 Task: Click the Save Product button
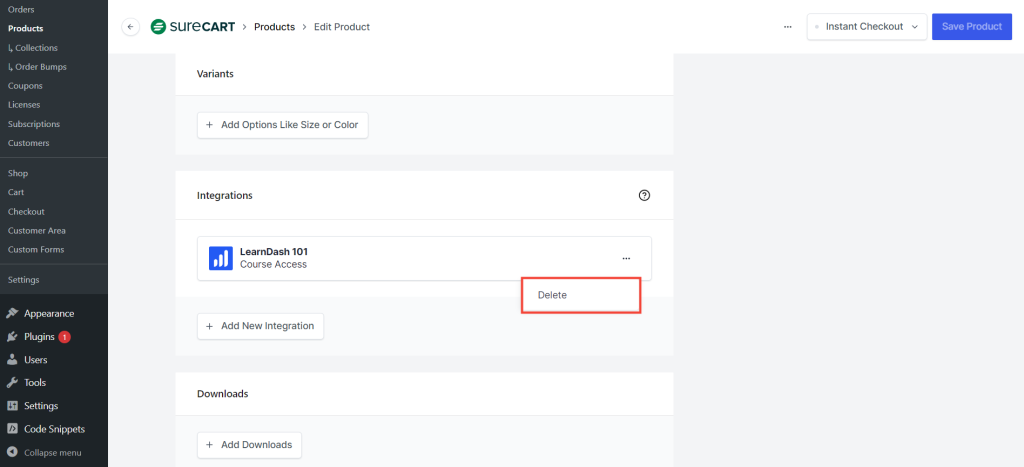click(x=971, y=27)
